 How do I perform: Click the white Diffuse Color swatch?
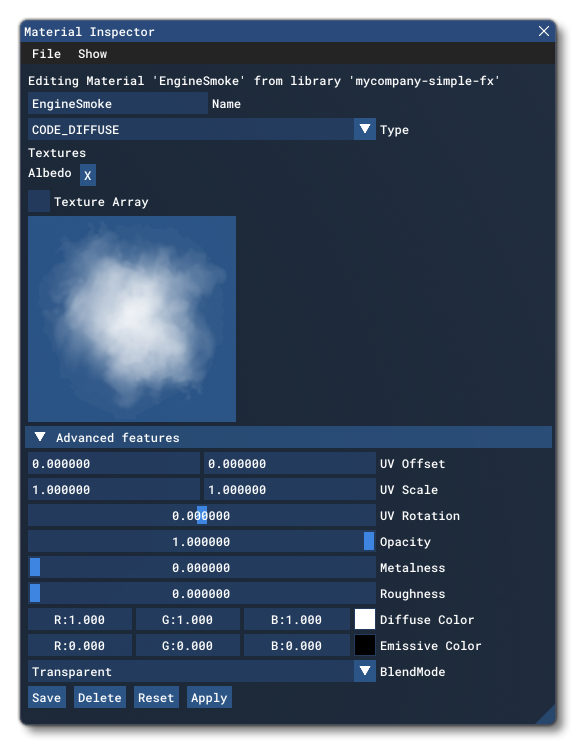tap(365, 619)
